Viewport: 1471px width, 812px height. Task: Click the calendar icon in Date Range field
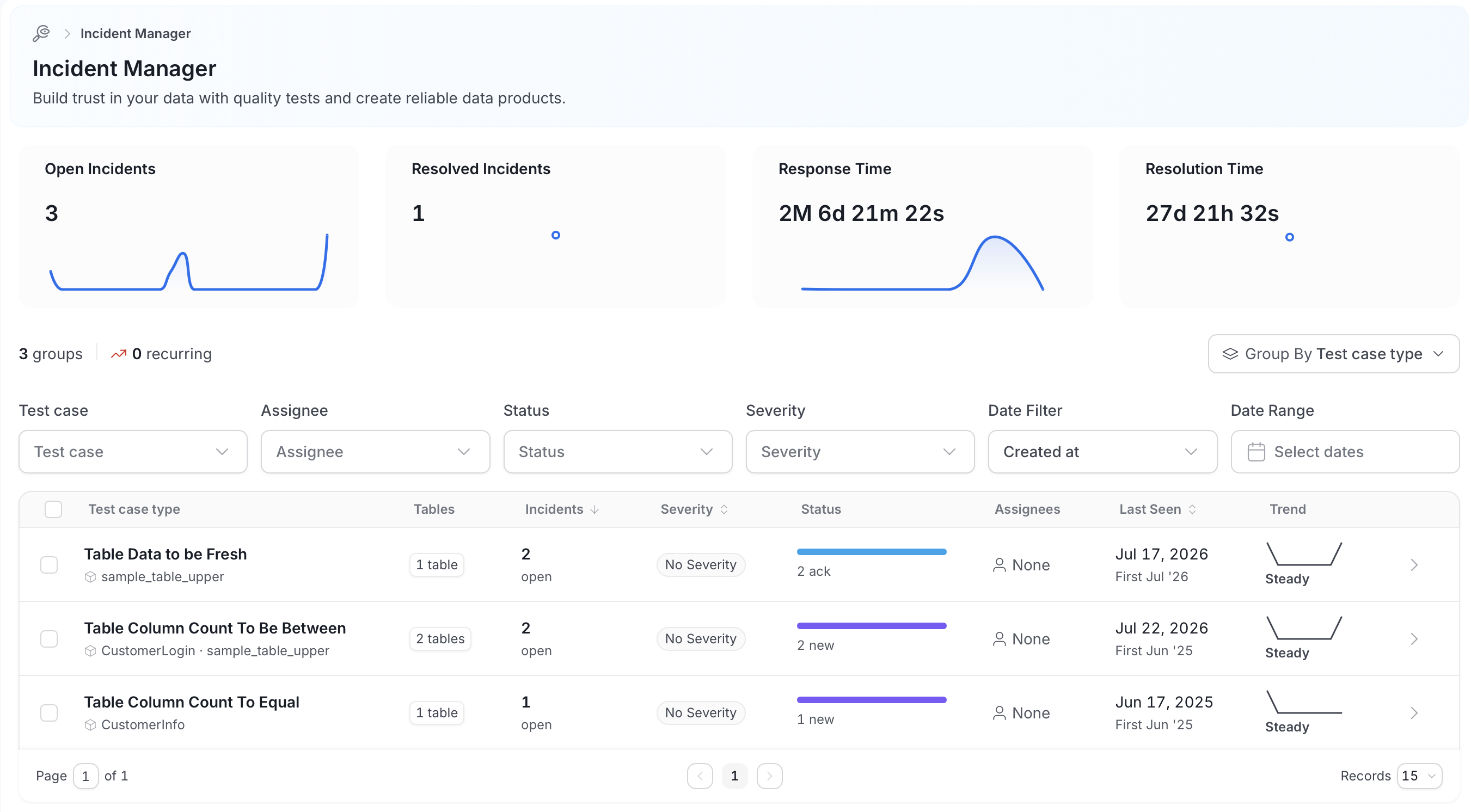click(1257, 452)
